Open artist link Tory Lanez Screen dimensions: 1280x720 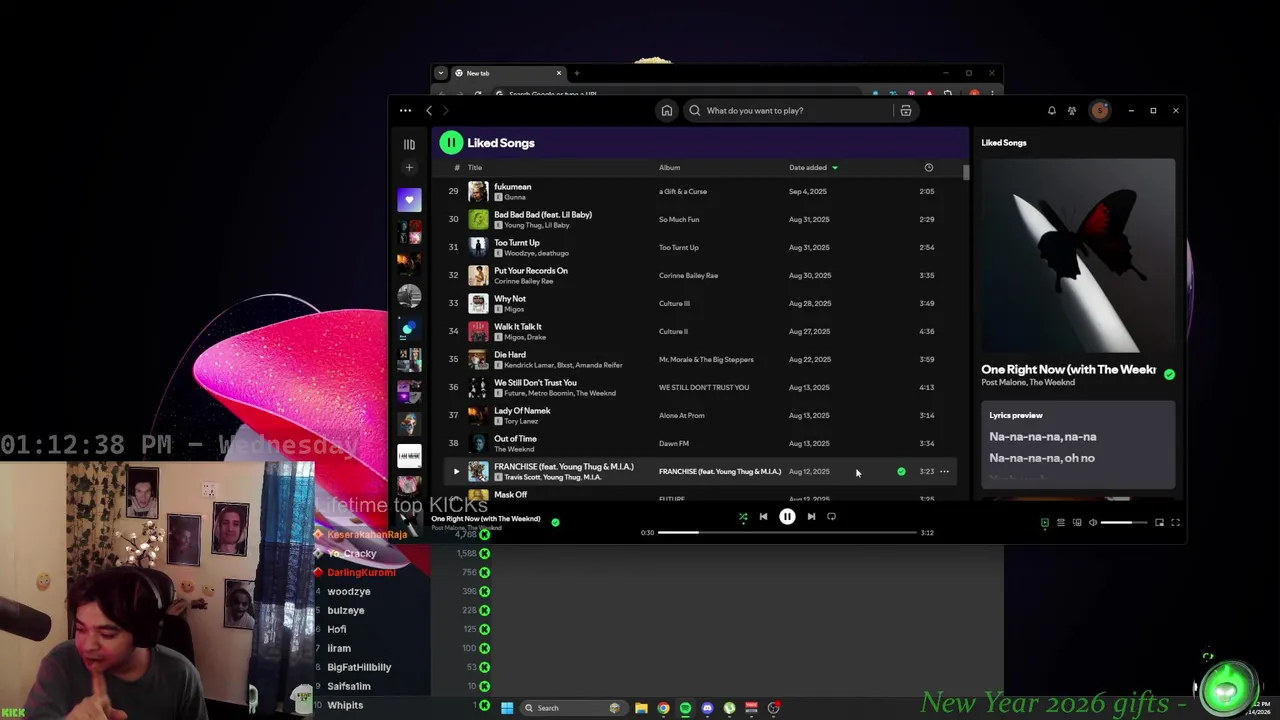pos(520,421)
